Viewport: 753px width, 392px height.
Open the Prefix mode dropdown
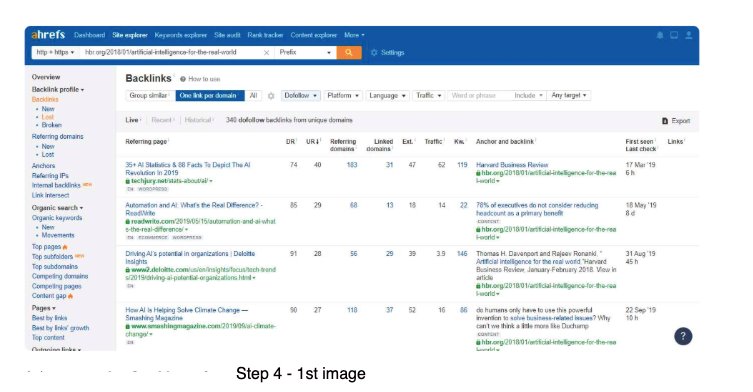pyautogui.click(x=305, y=52)
